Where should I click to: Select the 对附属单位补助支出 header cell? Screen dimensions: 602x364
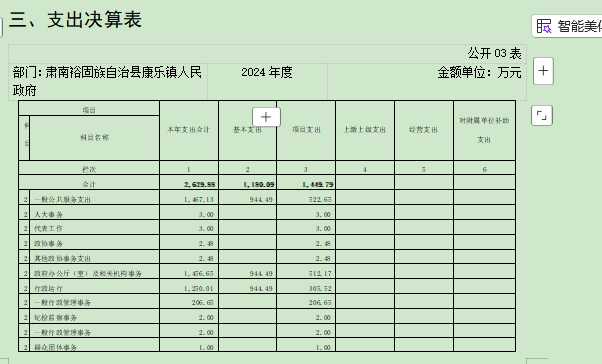pyautogui.click(x=484, y=131)
